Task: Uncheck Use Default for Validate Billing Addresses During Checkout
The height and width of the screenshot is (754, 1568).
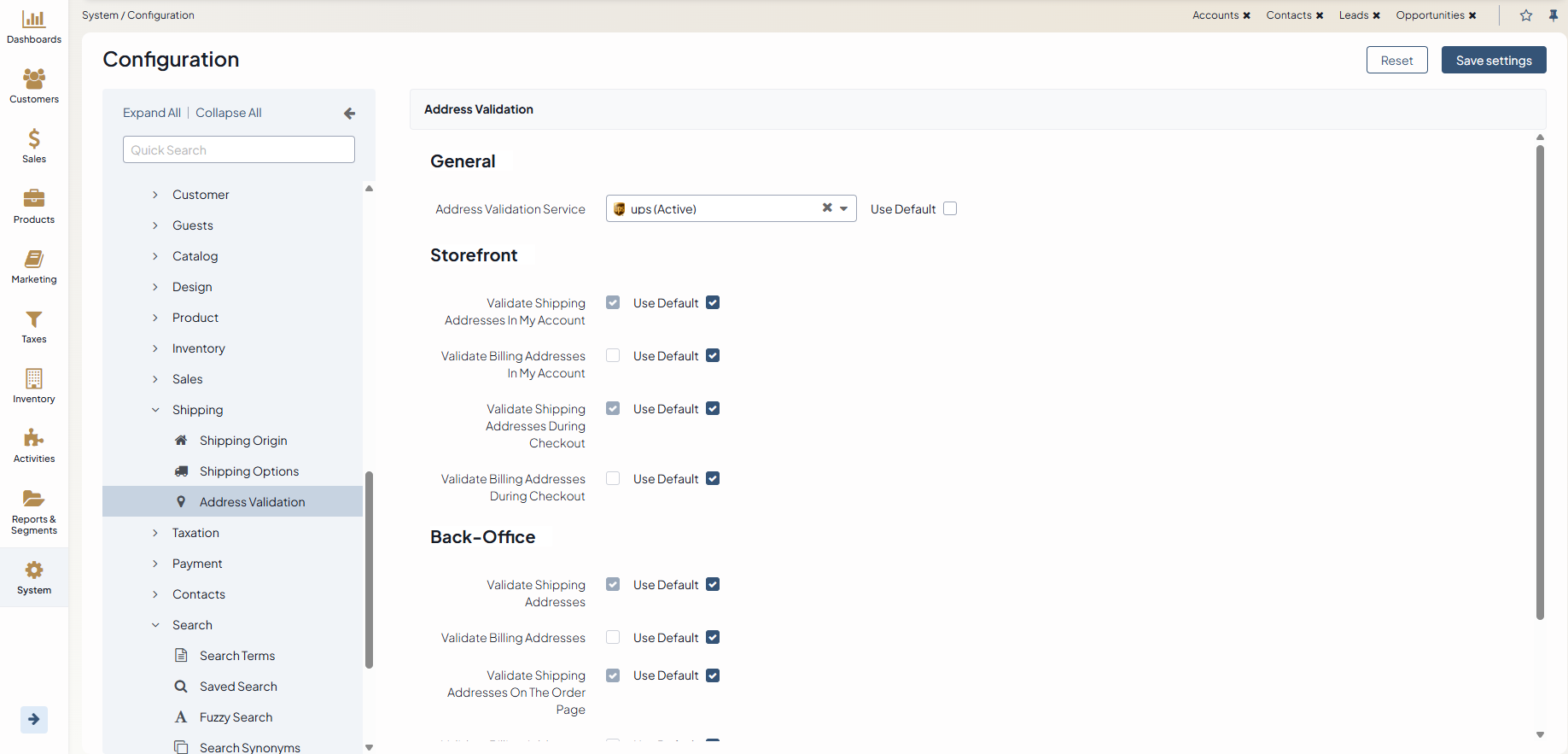Action: (x=713, y=479)
